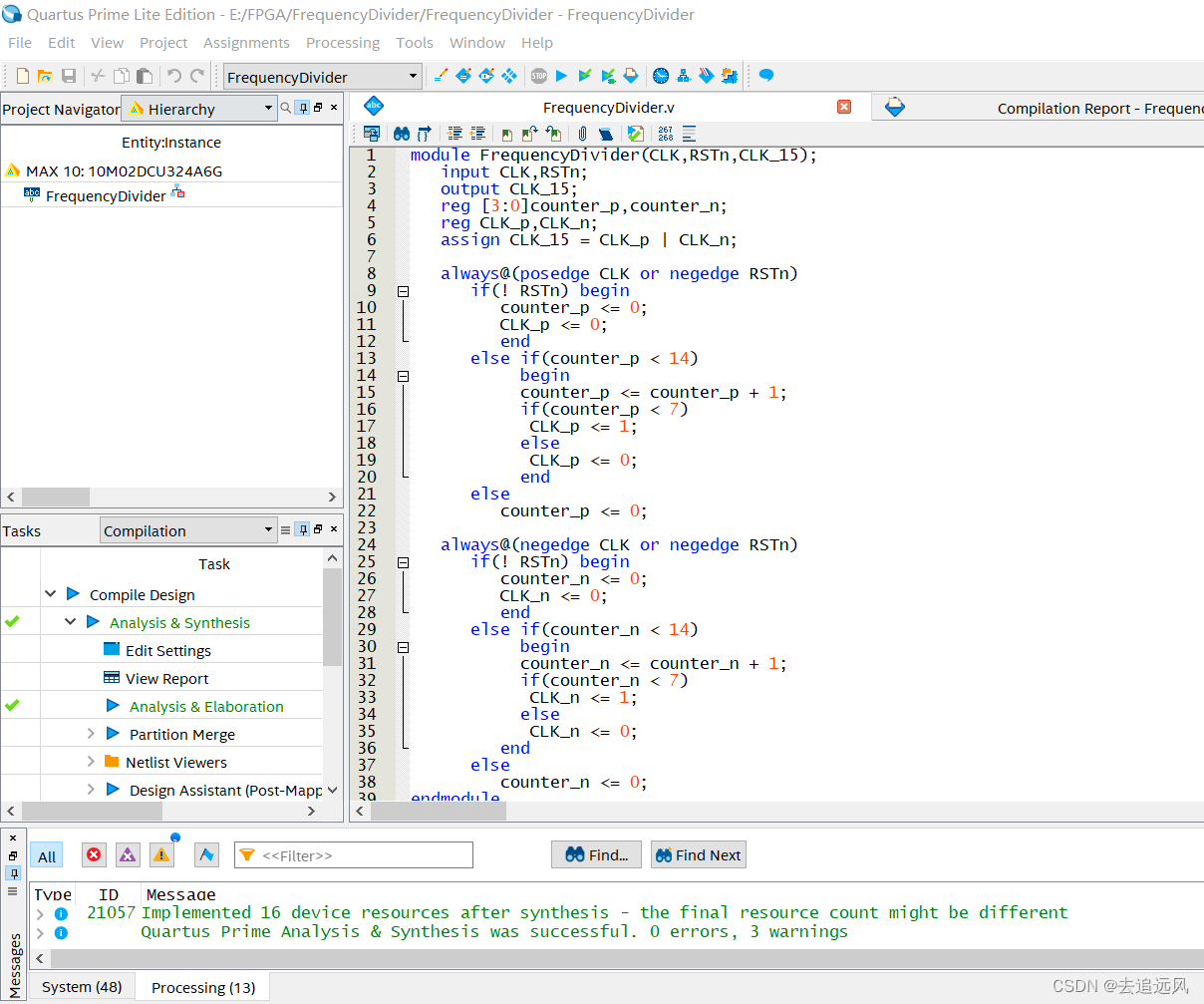Click the Copy icon in main toolbar
This screenshot has width=1204, height=1004.
(x=122, y=76)
